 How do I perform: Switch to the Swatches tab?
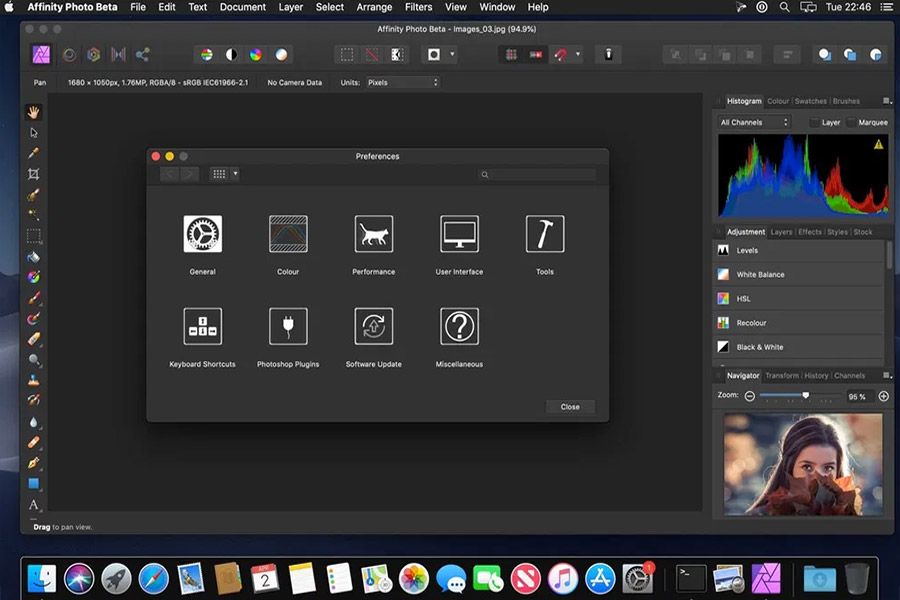point(810,101)
